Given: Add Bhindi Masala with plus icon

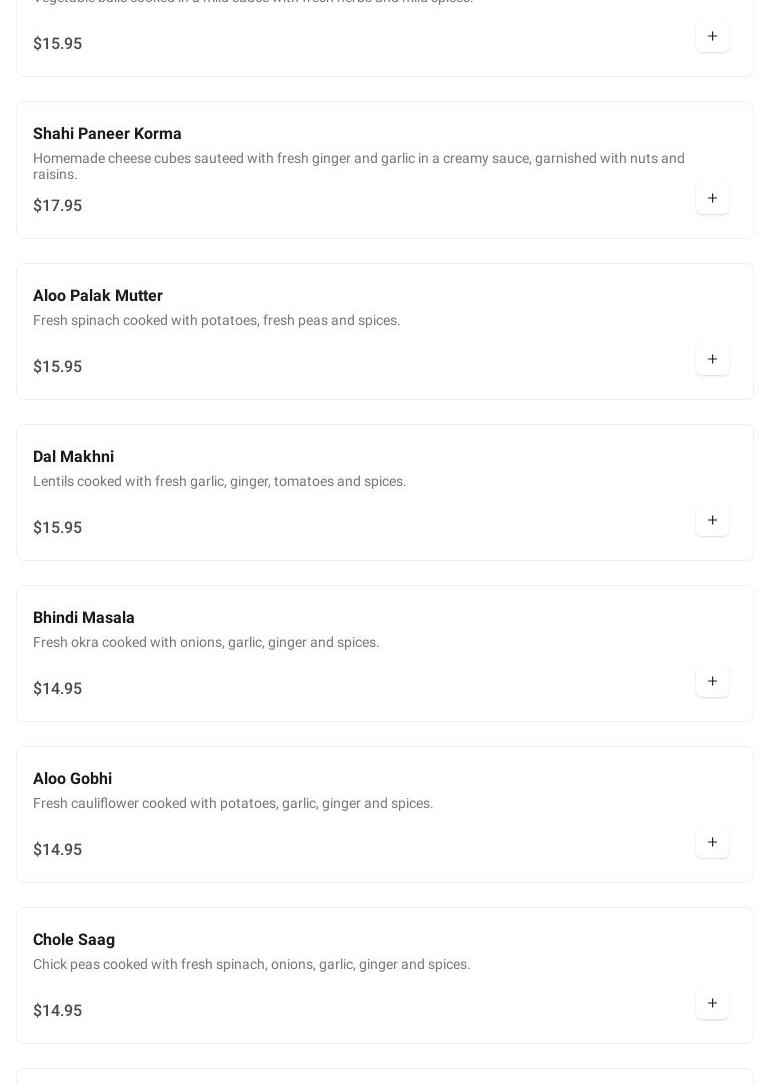Looking at the screenshot, I should click(x=712, y=681).
